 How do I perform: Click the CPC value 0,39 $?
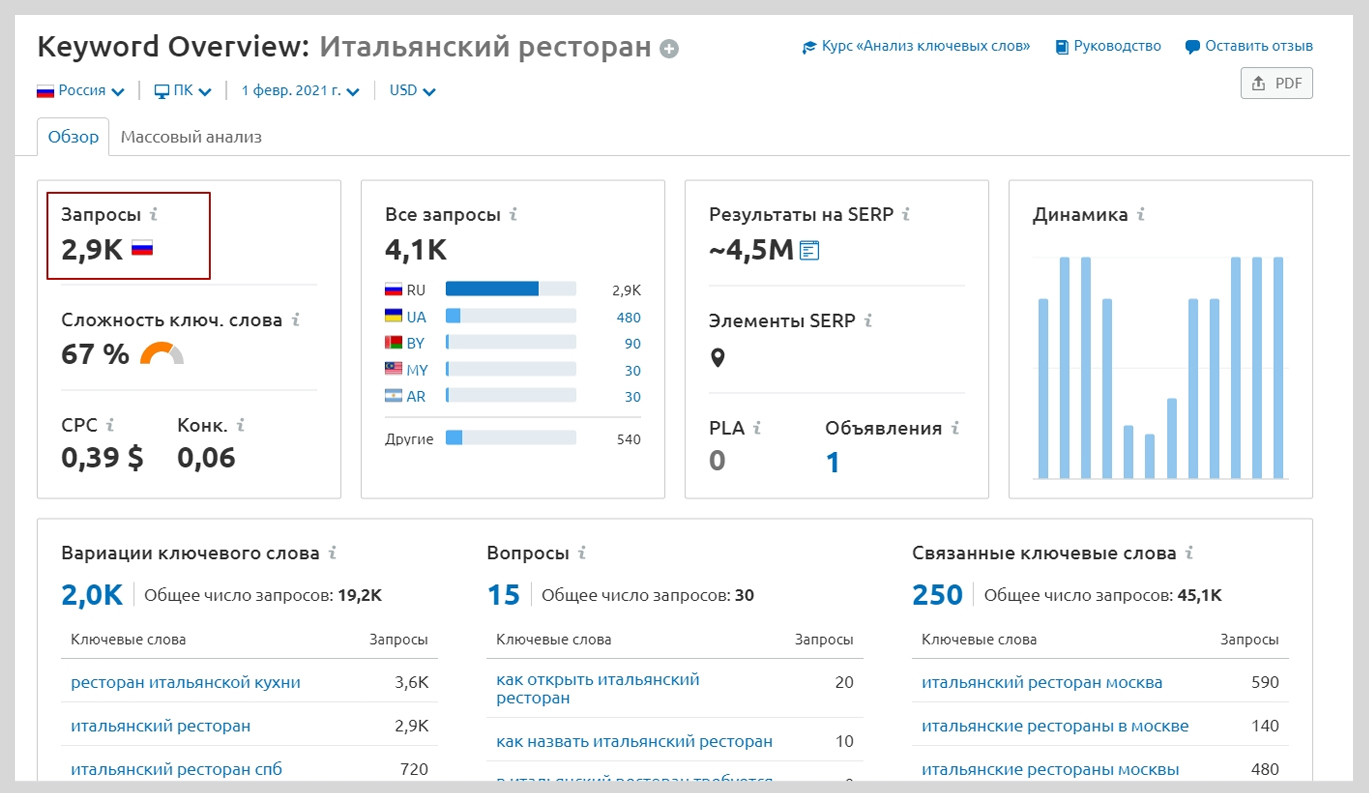(x=102, y=458)
